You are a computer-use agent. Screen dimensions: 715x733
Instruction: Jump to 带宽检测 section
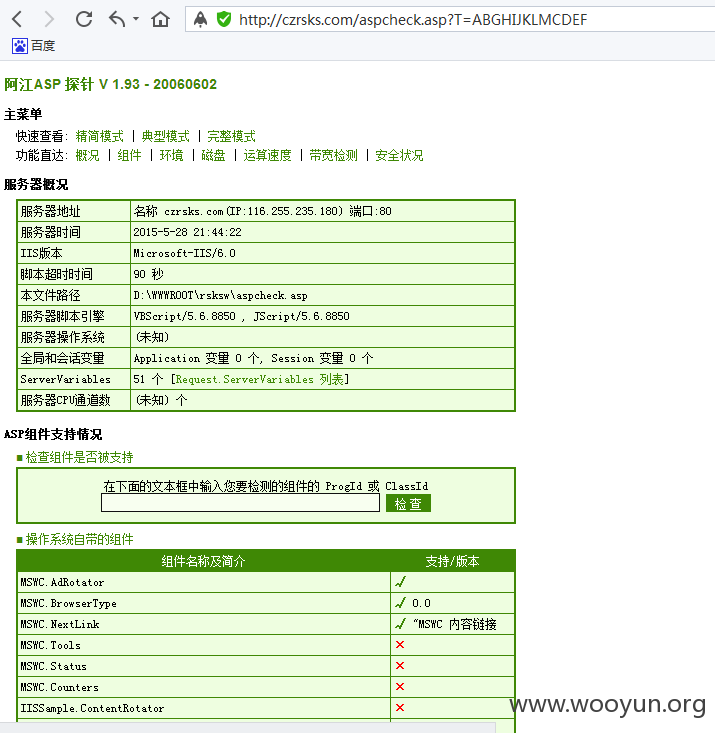[333, 155]
